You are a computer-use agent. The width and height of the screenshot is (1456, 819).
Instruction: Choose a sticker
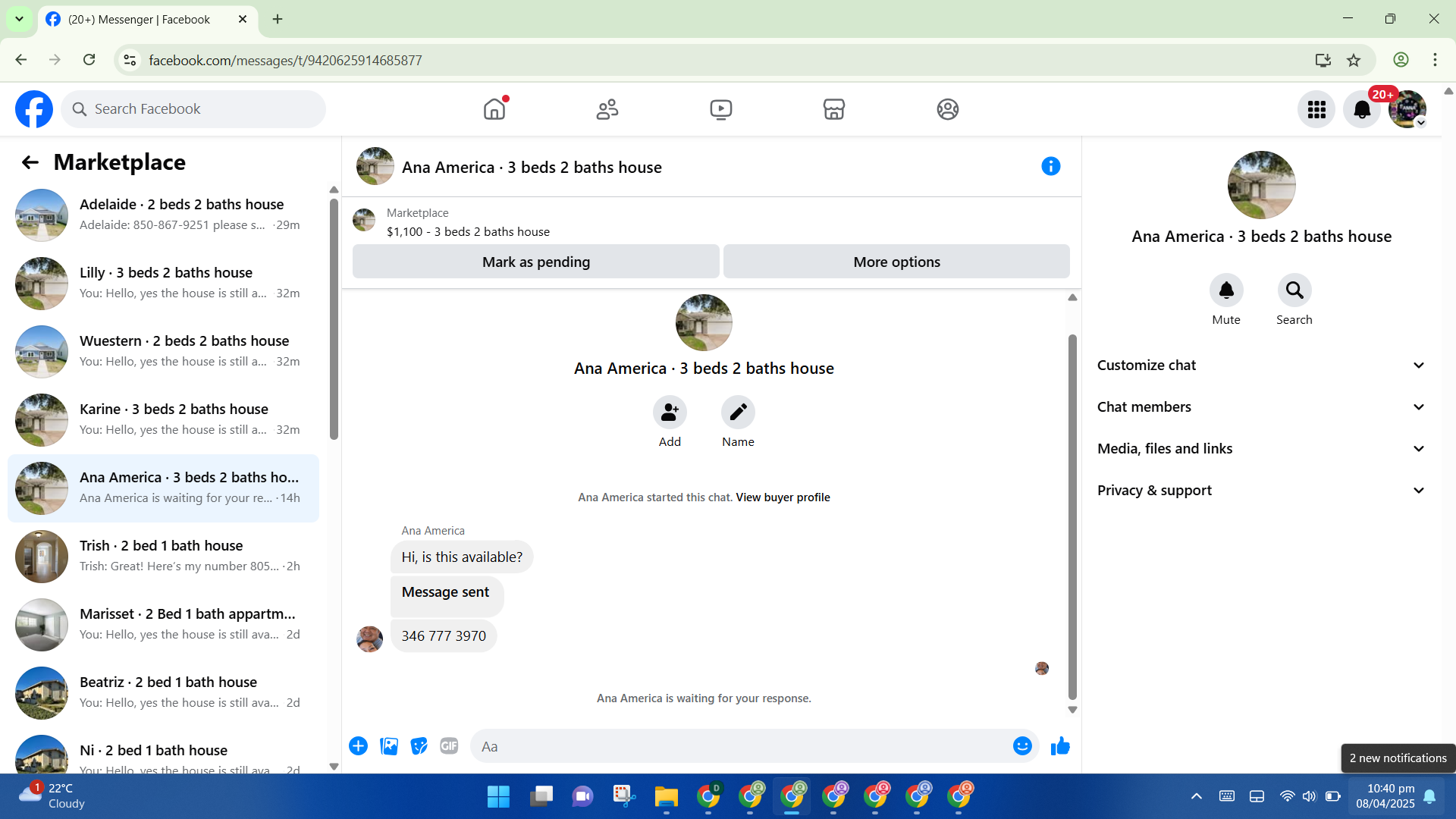pos(419,746)
